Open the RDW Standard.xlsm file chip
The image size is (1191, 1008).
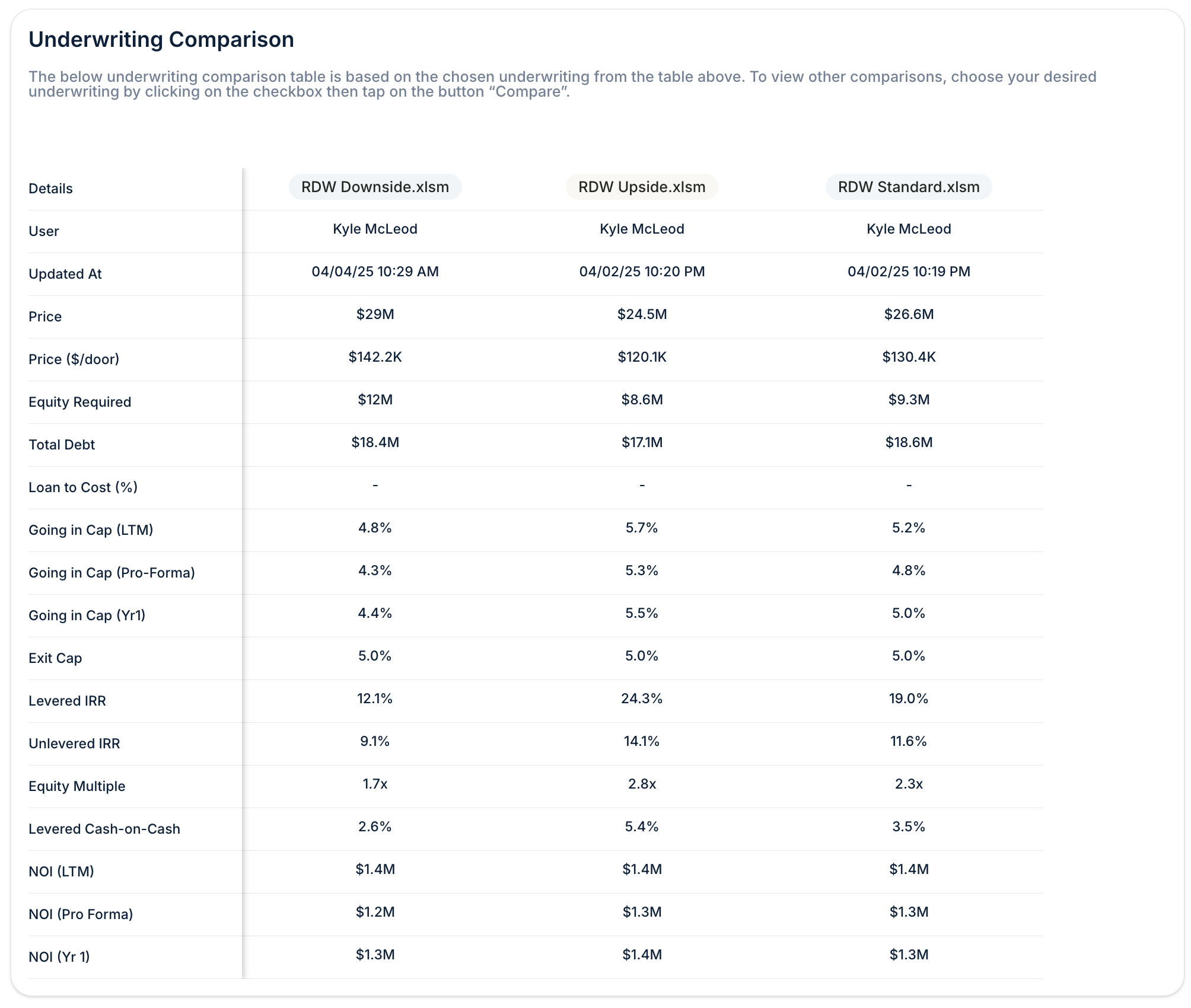pos(909,187)
